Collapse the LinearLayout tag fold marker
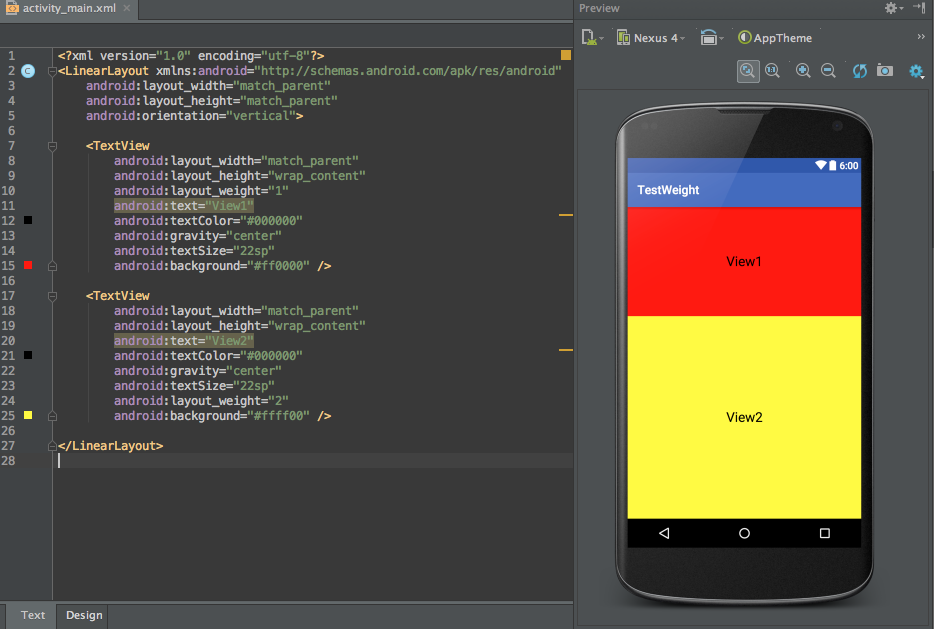Image resolution: width=934 pixels, height=629 pixels. coord(52,71)
